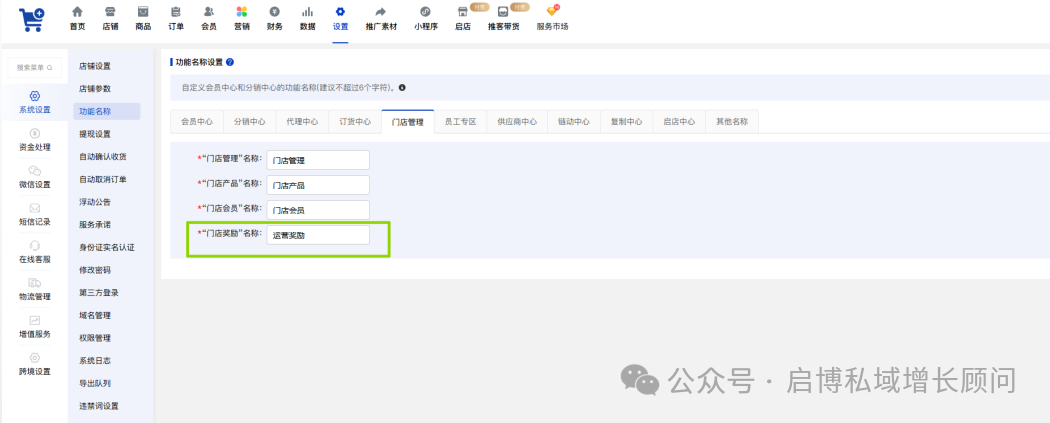Switch to the 会员中心 tab

(196, 122)
